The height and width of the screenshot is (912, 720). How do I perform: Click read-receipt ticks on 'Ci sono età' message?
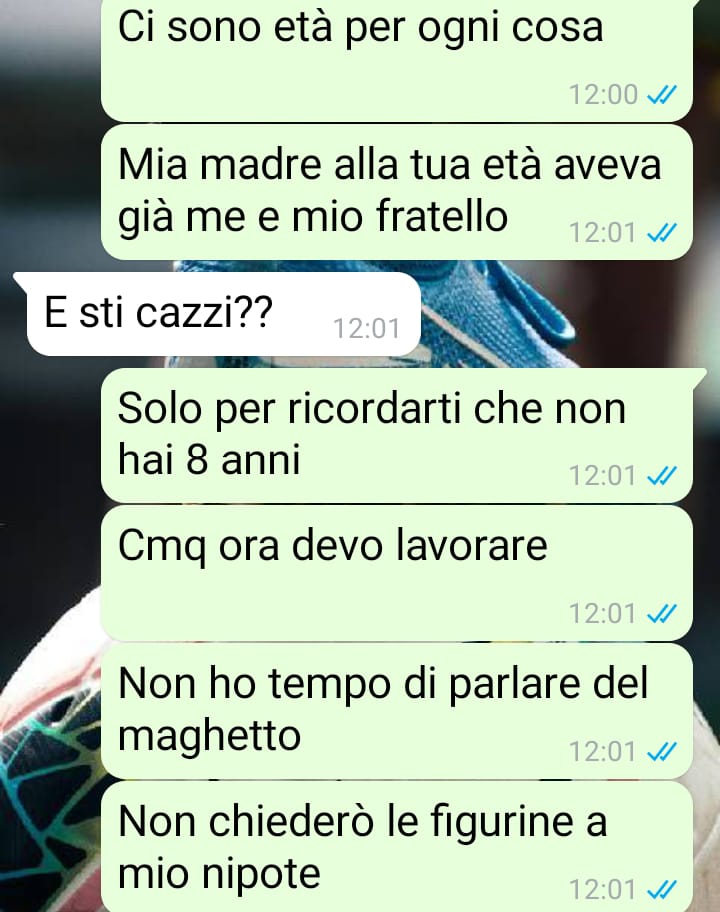point(662,94)
